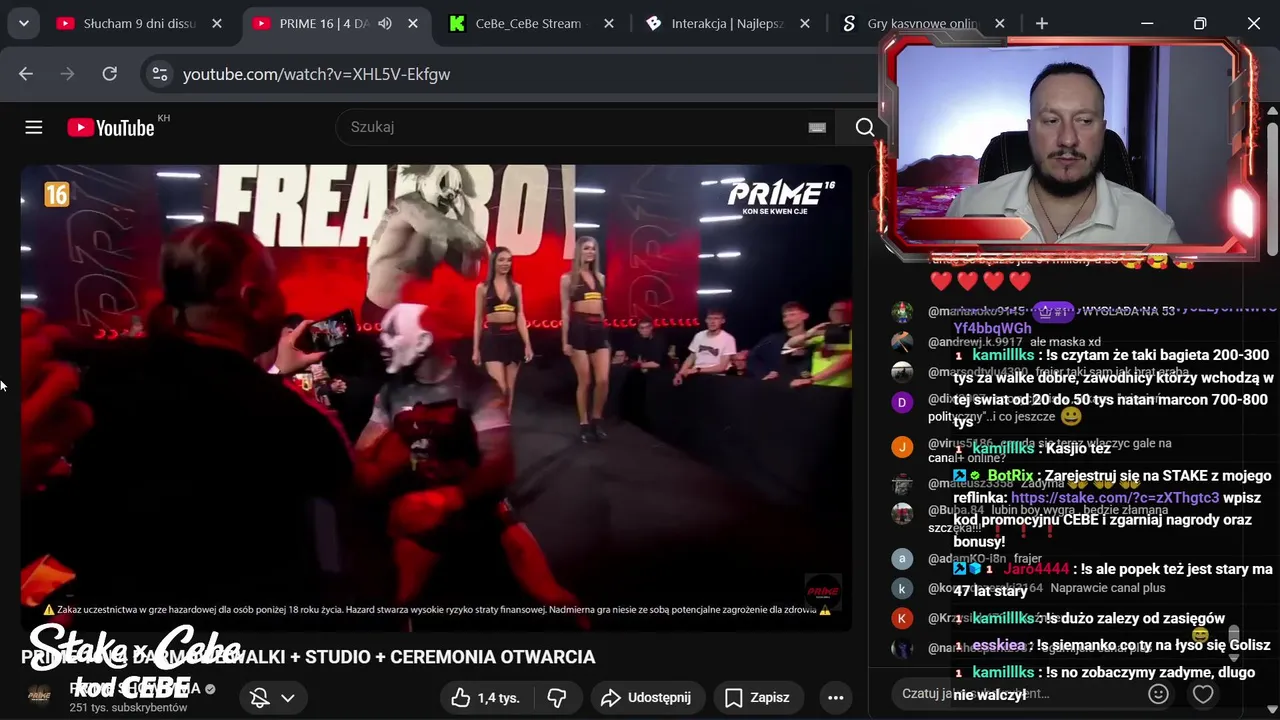View site information icon in address bar
This screenshot has height=720, width=1280.
pyautogui.click(x=159, y=74)
